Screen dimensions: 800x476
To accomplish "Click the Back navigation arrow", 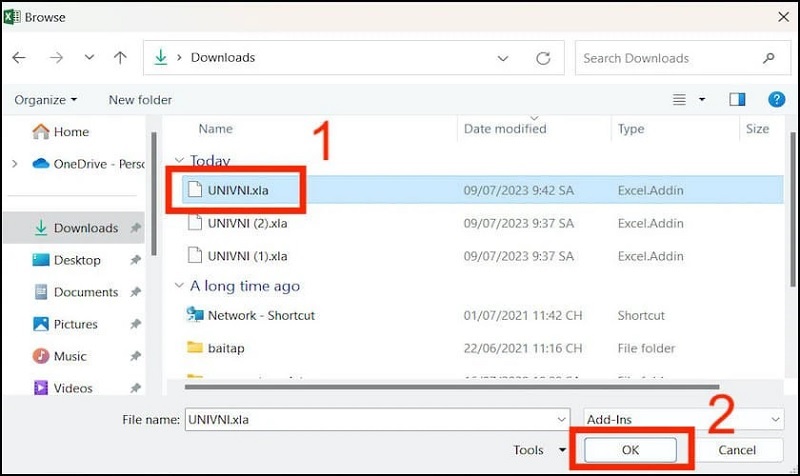I will 19,58.
